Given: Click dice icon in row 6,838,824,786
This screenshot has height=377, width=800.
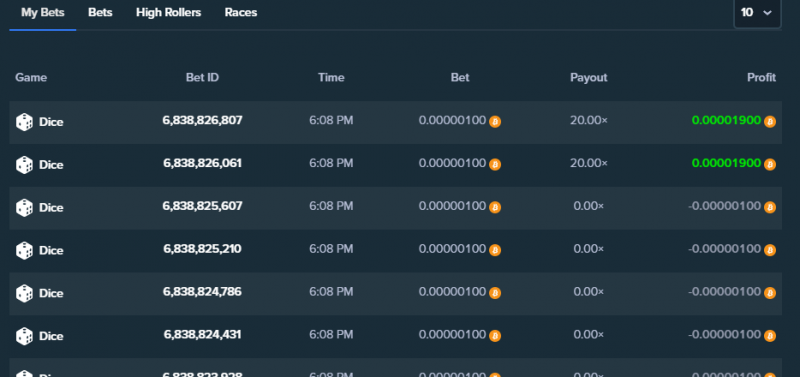Looking at the screenshot, I should pyautogui.click(x=24, y=294).
